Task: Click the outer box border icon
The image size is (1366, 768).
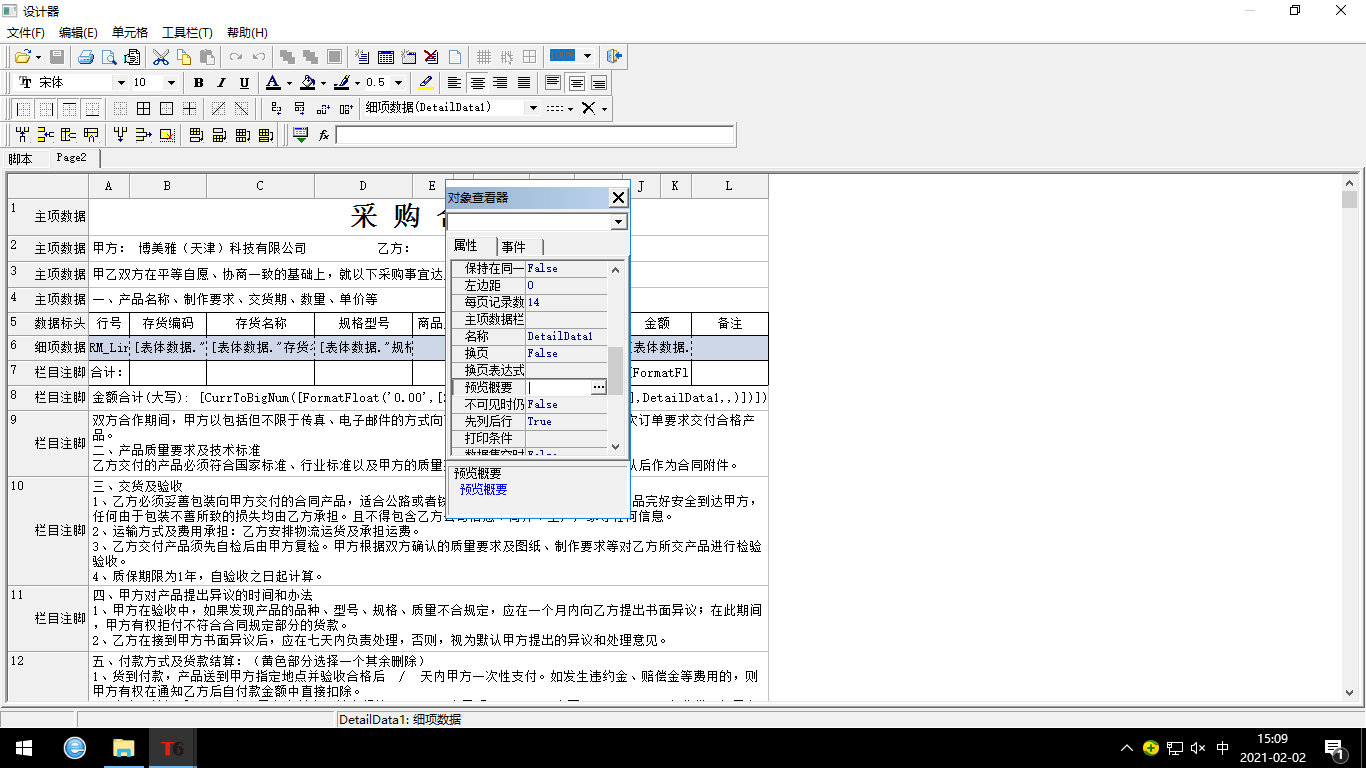Action: click(x=166, y=108)
